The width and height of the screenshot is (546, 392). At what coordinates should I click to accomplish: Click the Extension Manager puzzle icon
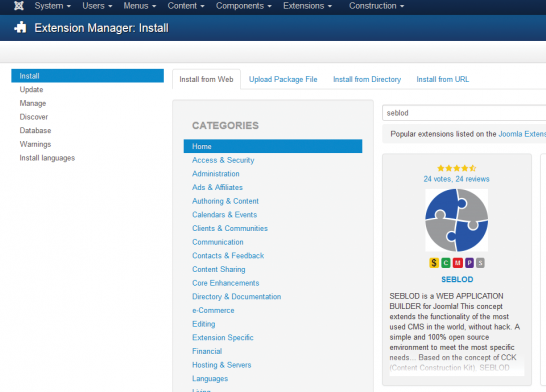[20, 28]
